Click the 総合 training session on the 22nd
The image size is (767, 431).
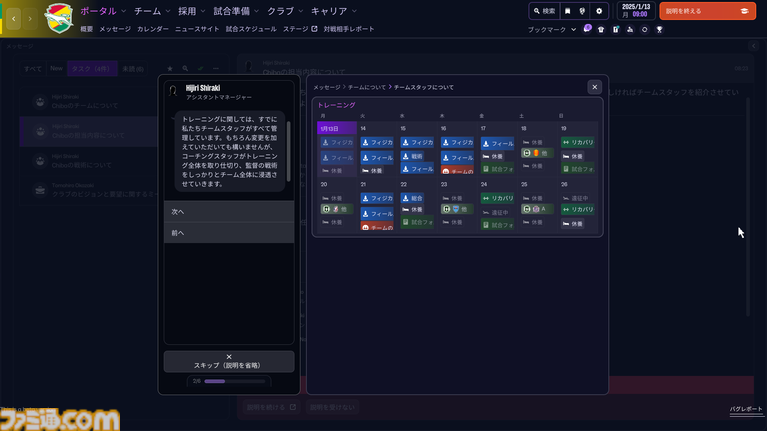pyautogui.click(x=416, y=199)
